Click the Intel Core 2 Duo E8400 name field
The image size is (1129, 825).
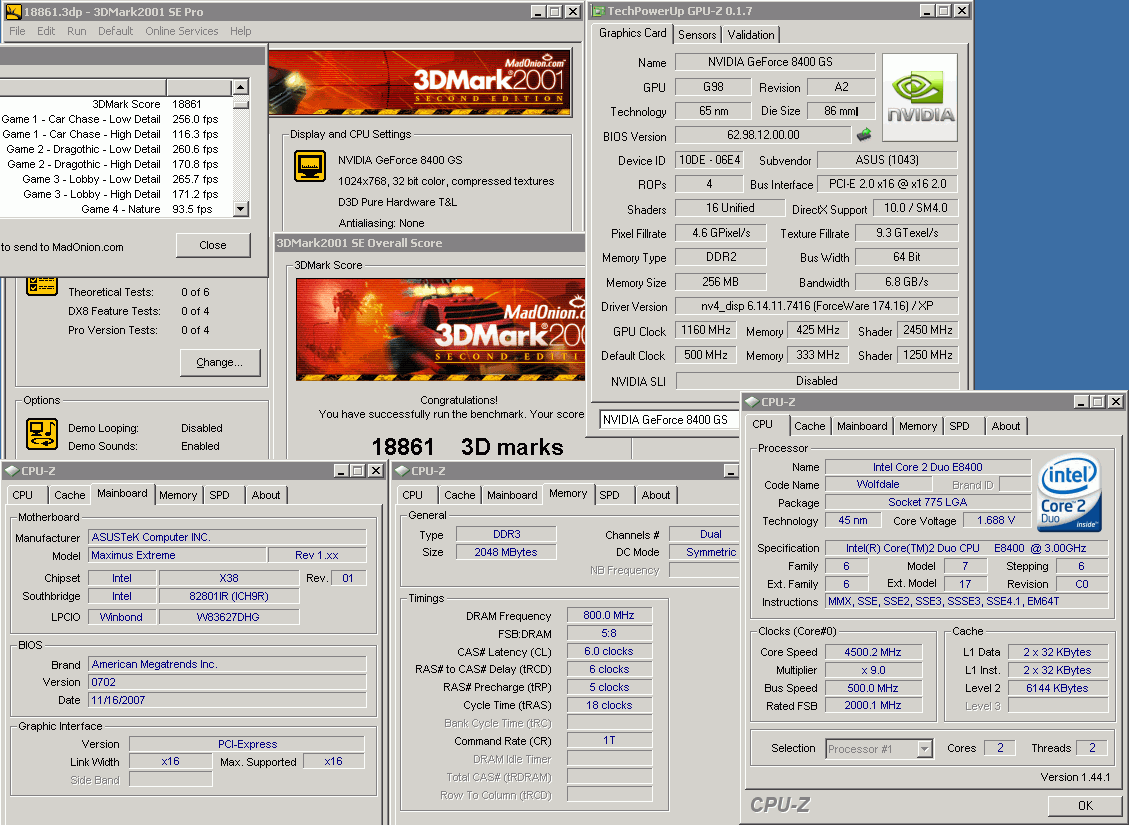927,467
